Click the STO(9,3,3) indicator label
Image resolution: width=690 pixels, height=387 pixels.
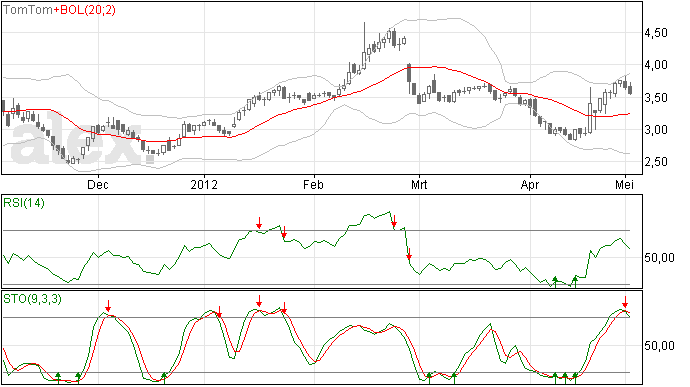pos(32,299)
